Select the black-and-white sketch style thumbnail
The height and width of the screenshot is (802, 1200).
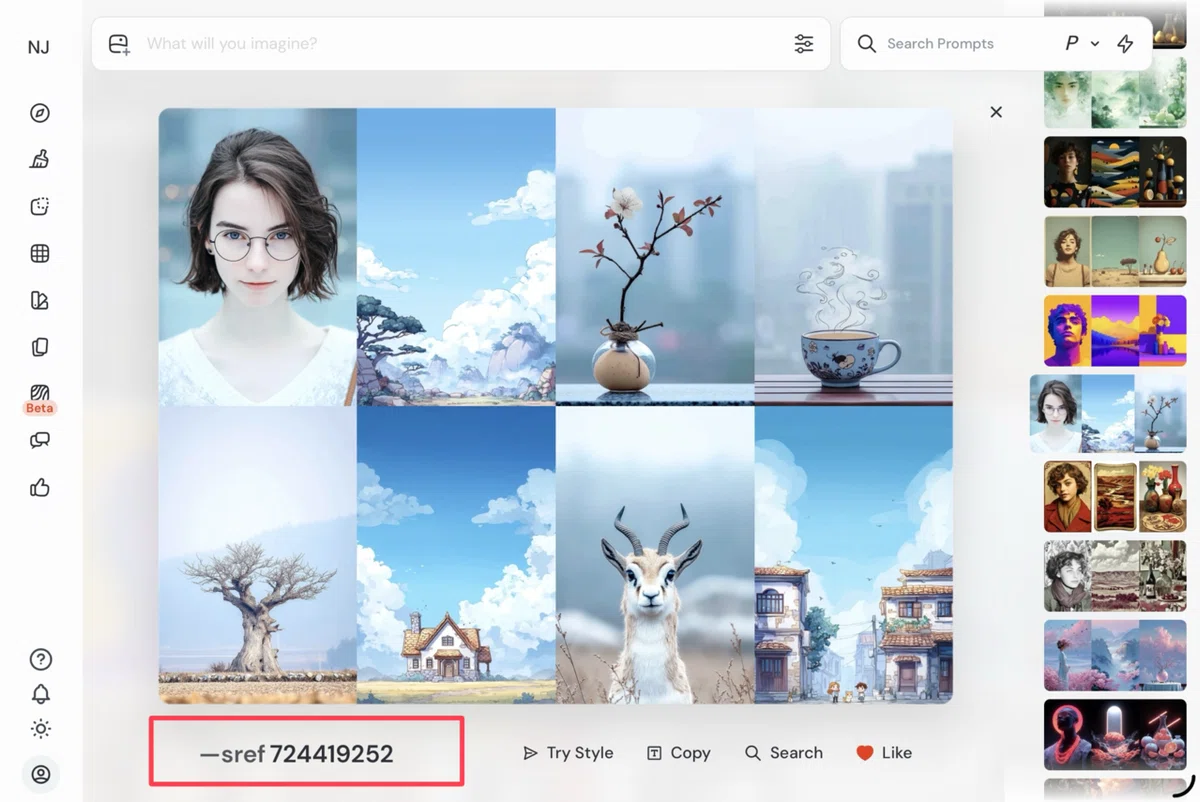click(x=1115, y=576)
